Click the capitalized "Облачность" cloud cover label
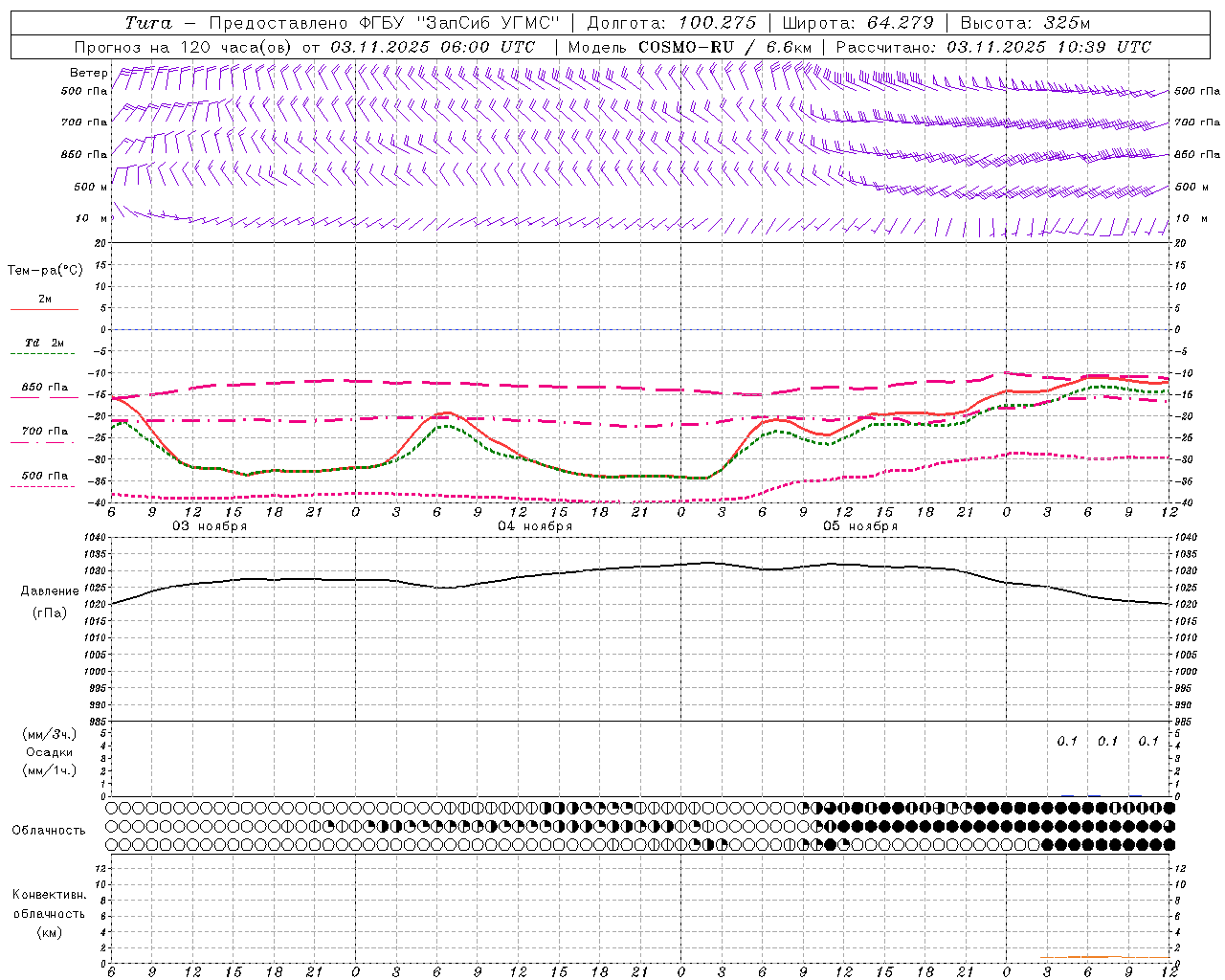 (49, 830)
